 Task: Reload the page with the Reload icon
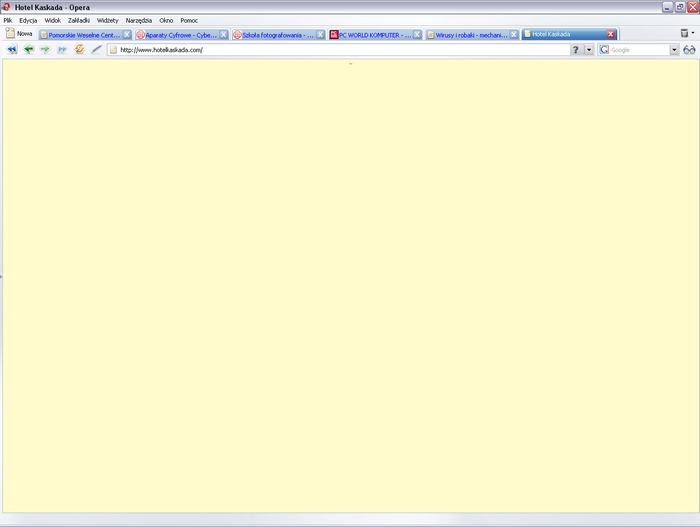click(79, 49)
